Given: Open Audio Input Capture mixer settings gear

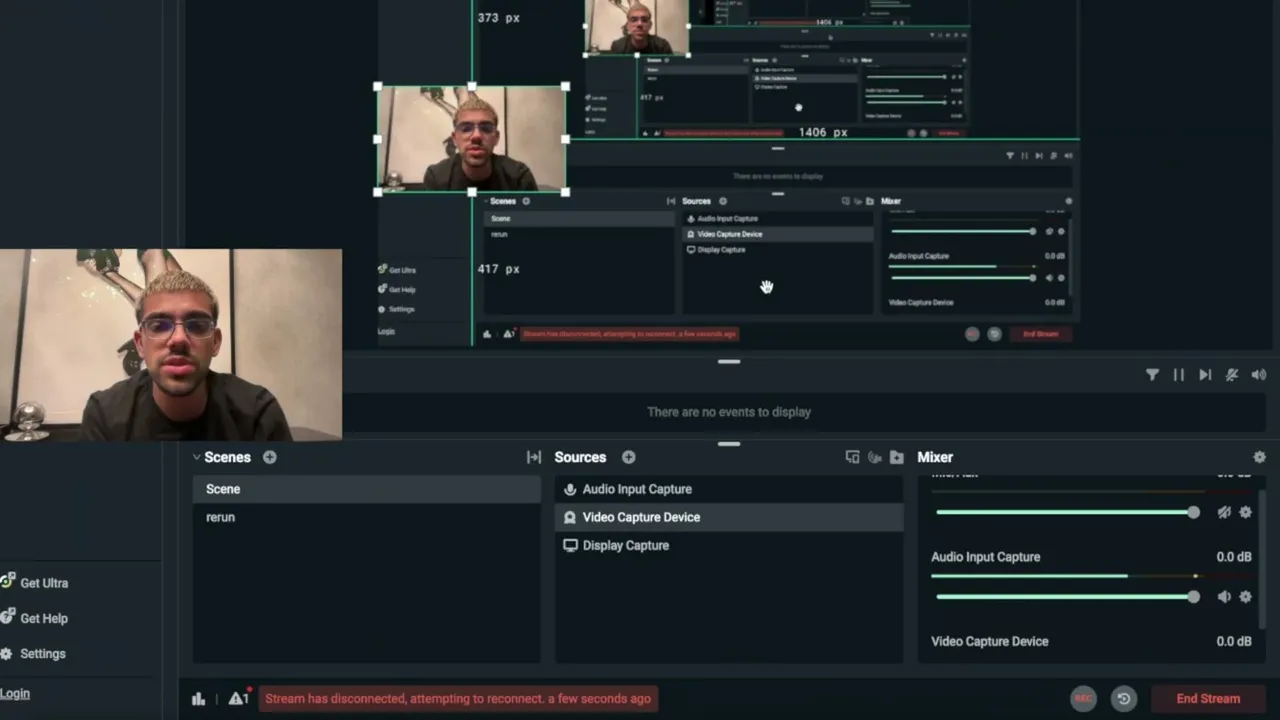Looking at the screenshot, I should pyautogui.click(x=1245, y=597).
